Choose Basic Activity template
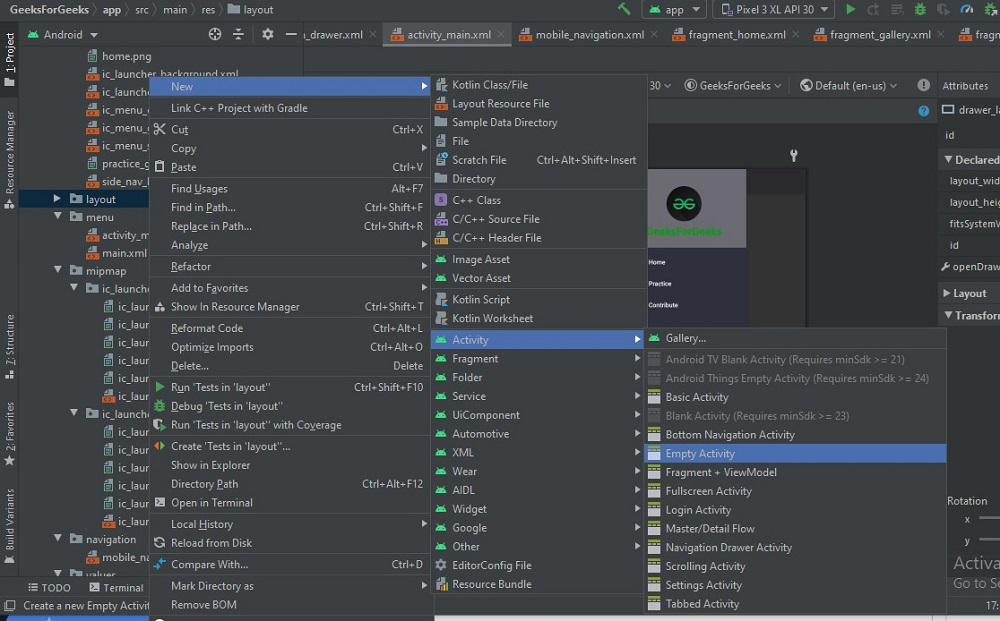 click(x=795, y=397)
